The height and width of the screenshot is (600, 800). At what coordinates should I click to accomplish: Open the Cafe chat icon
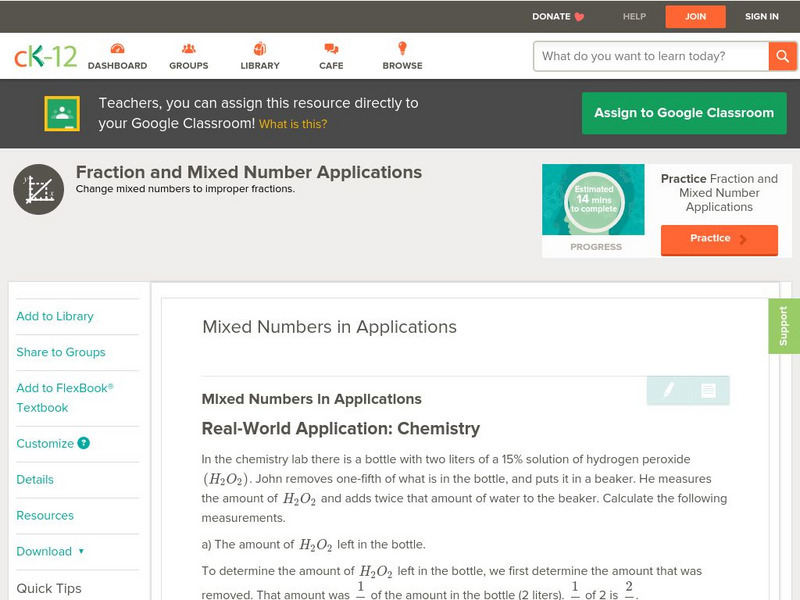coord(331,49)
